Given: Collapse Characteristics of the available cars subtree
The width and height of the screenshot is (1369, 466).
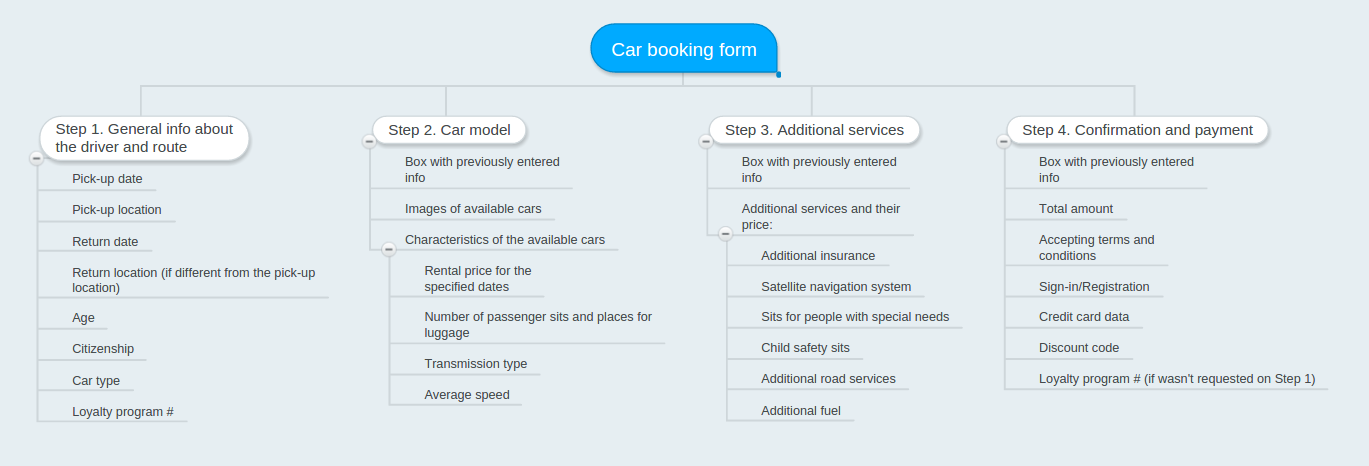Looking at the screenshot, I should [x=389, y=249].
